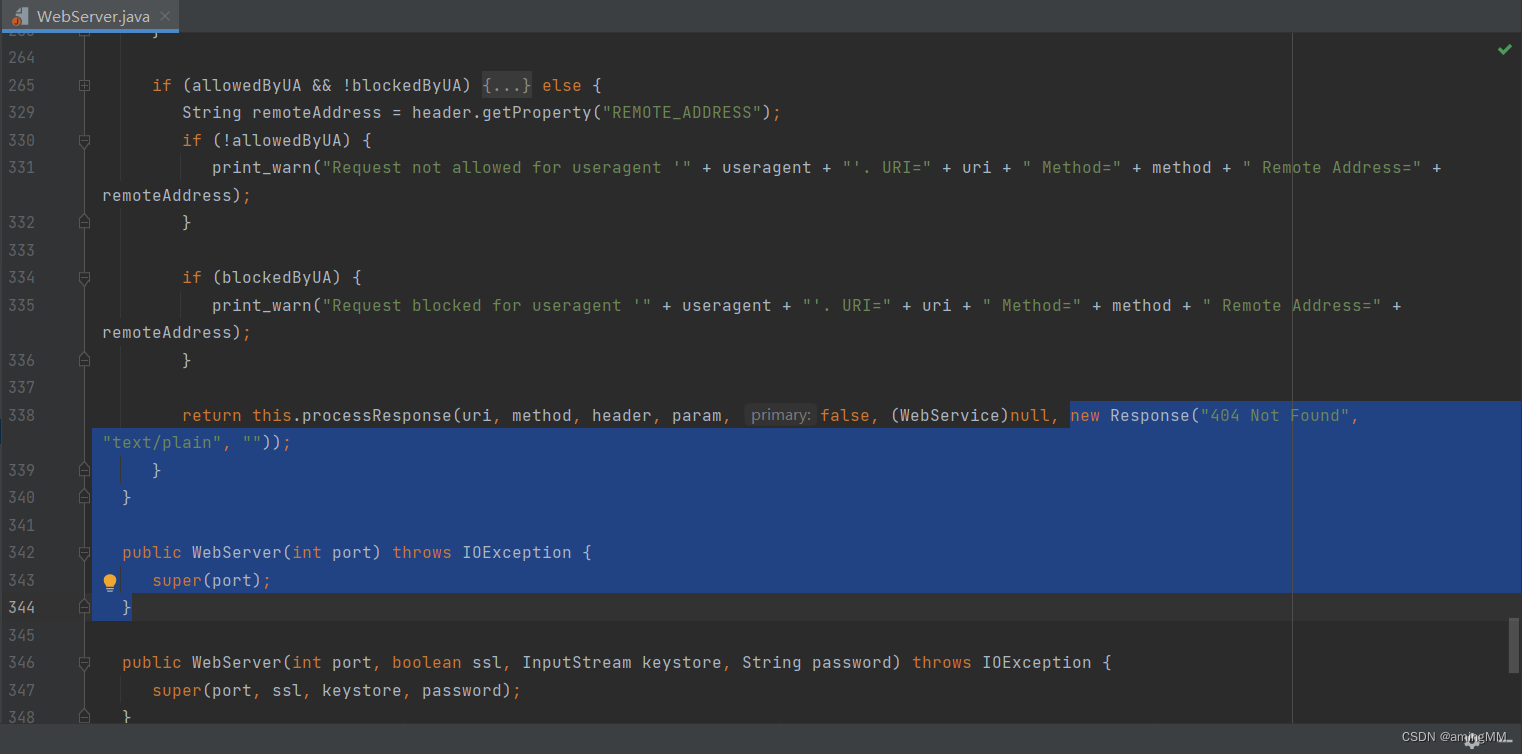Click 'boolean ssl' parameter on line 346
Screen dimensions: 1522x754
pos(447,662)
